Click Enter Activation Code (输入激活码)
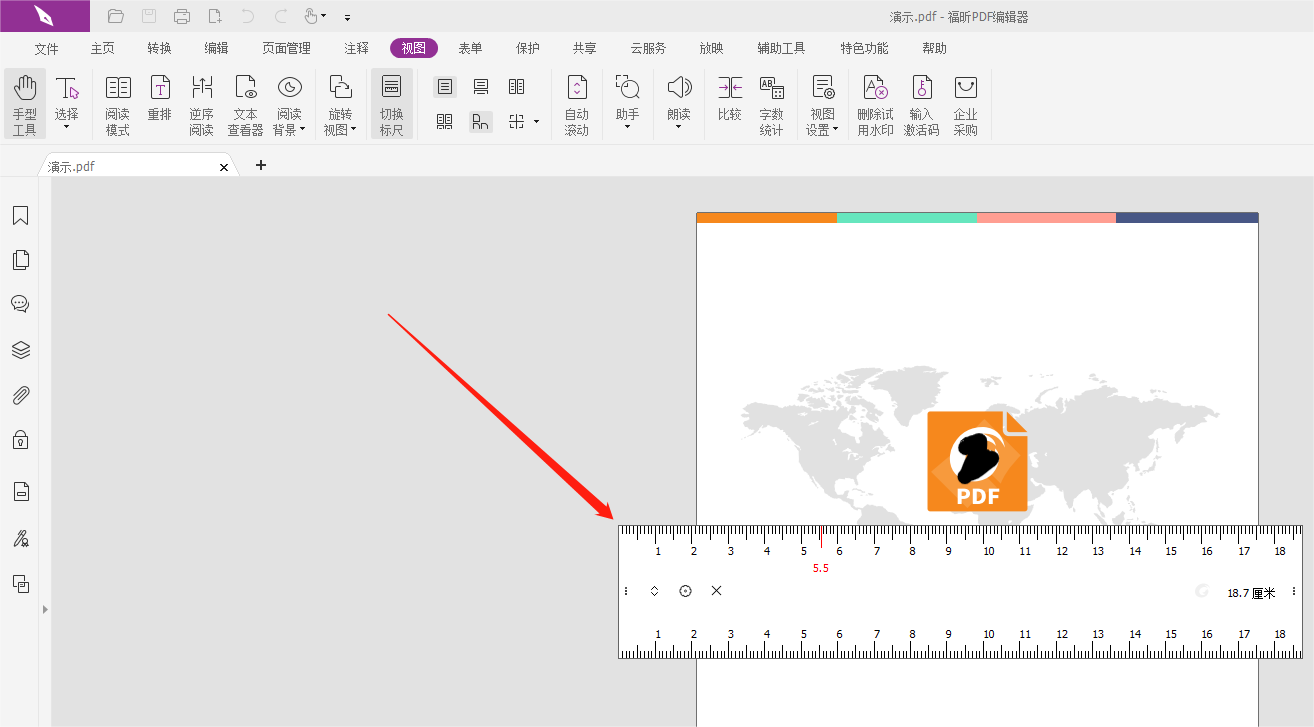Screen dimensions: 1314x727 (921, 104)
